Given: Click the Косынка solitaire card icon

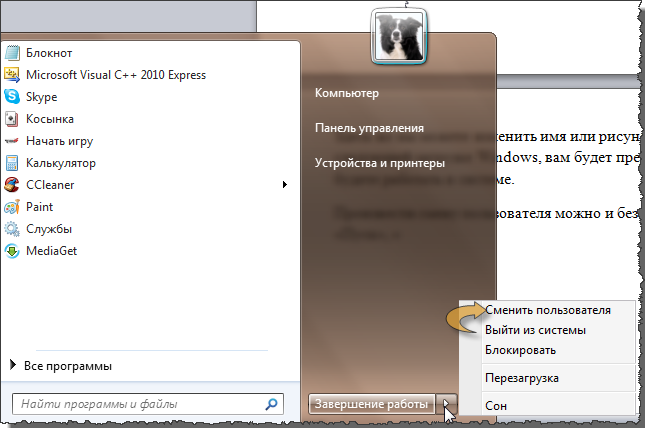Looking at the screenshot, I should pos(12,119).
